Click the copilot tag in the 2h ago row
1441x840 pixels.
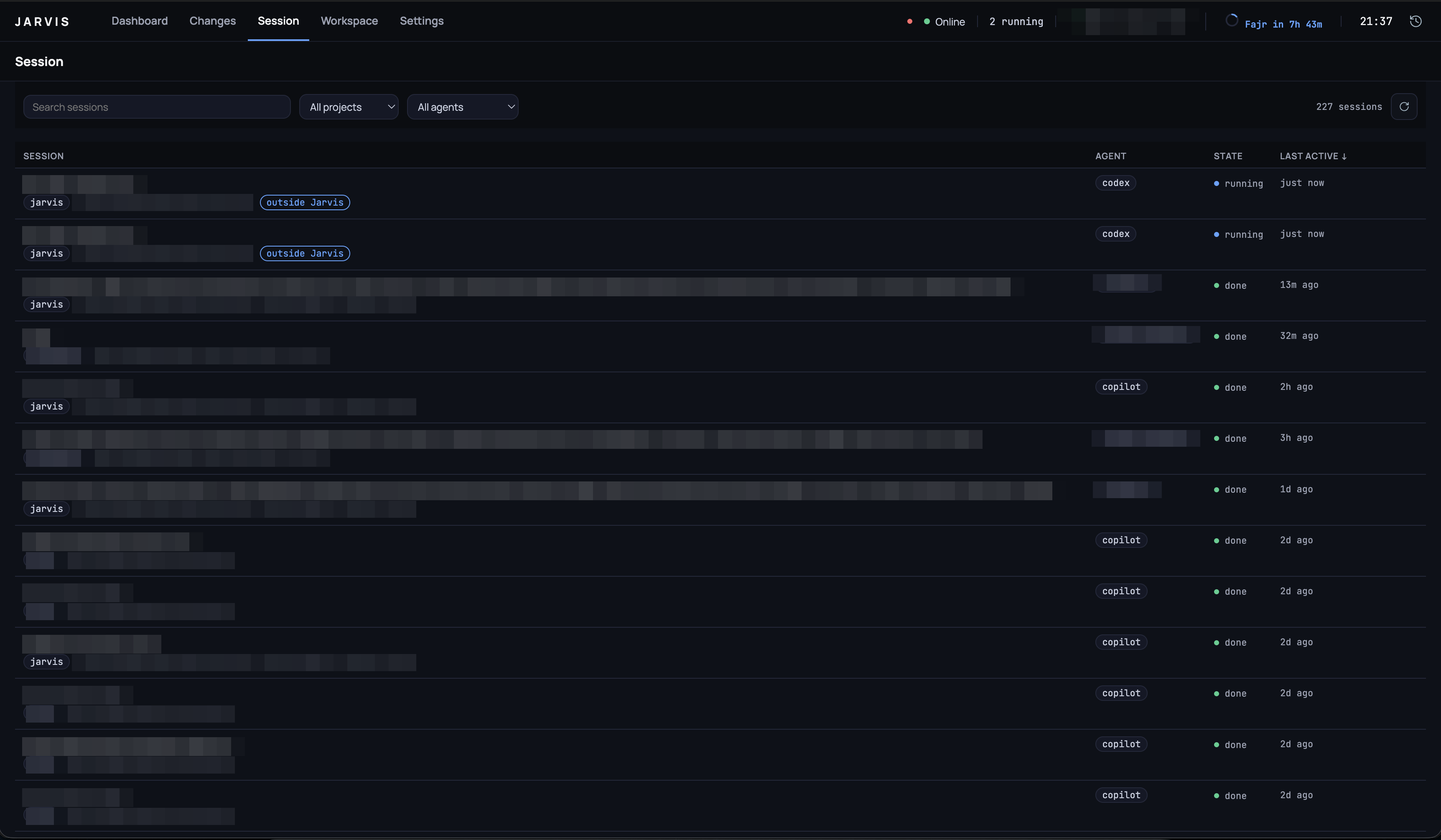click(1121, 387)
